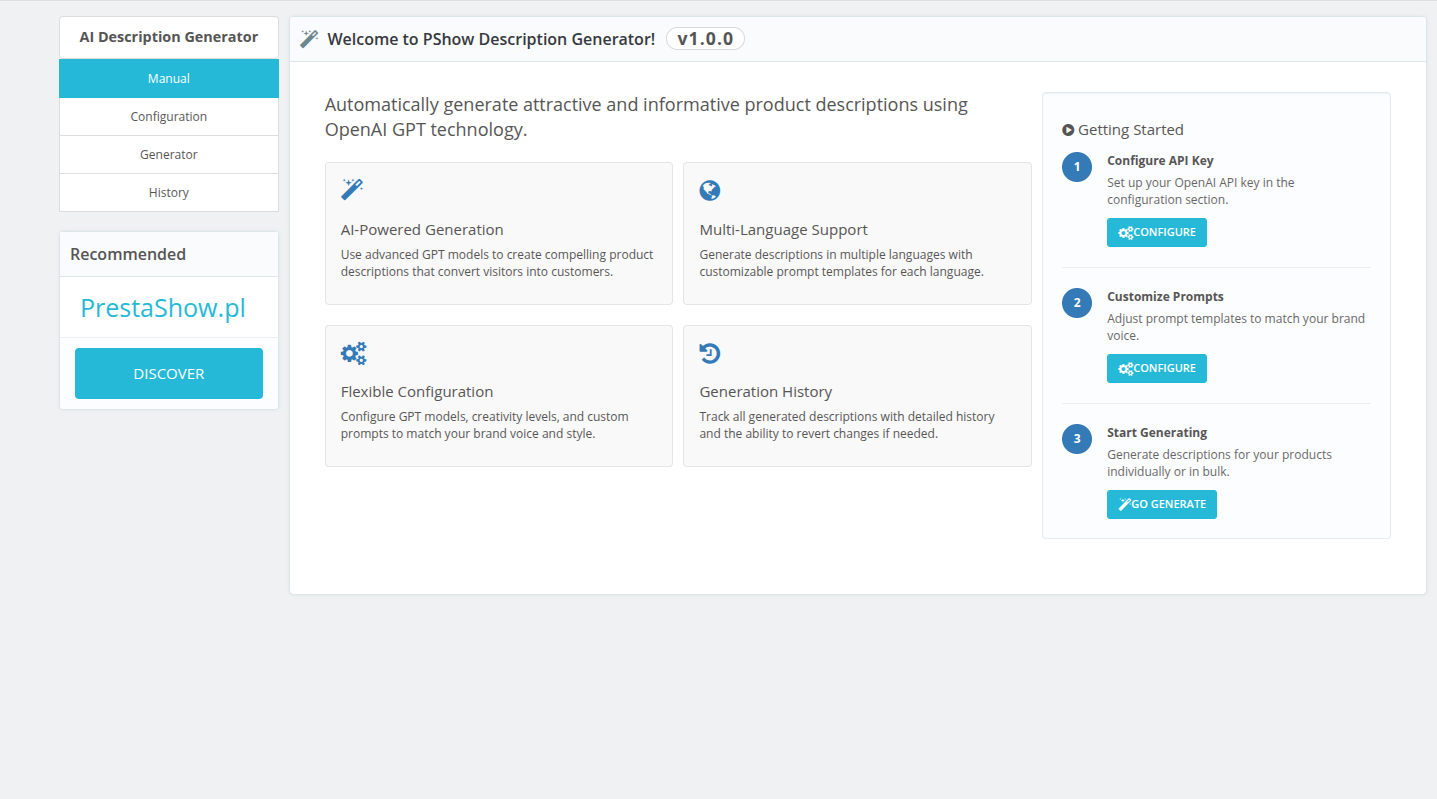Click CONFIGURE under Configure API Key

point(1157,232)
